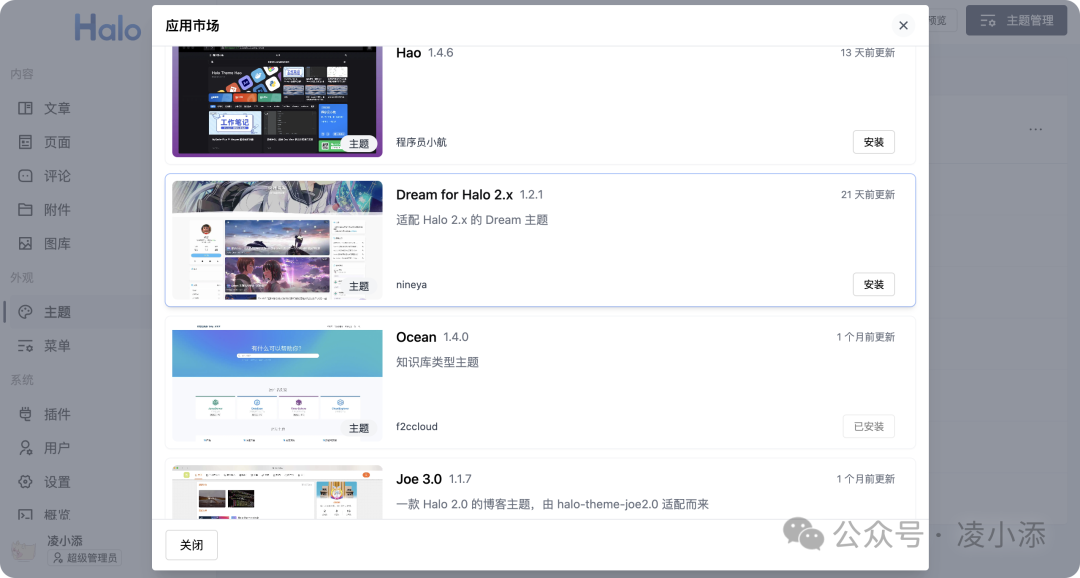Go to 页面 in the sidebar

pyautogui.click(x=57, y=142)
